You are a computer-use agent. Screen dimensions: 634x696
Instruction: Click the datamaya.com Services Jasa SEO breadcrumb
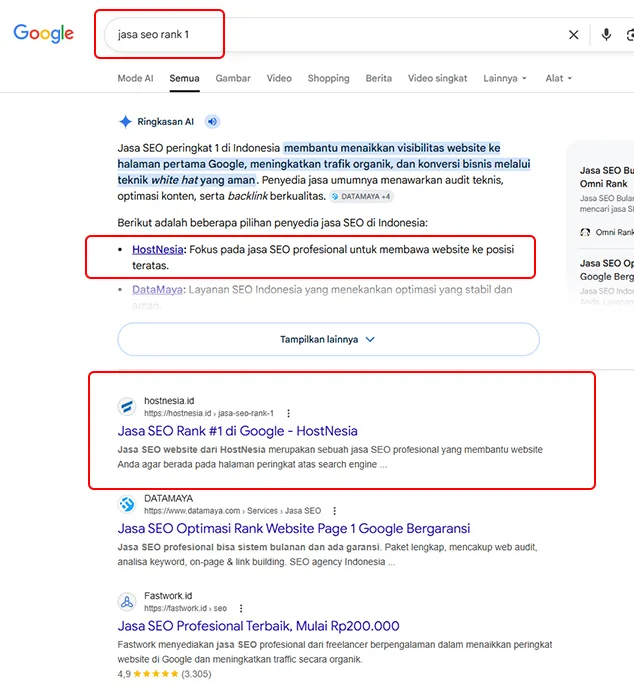[232, 511]
